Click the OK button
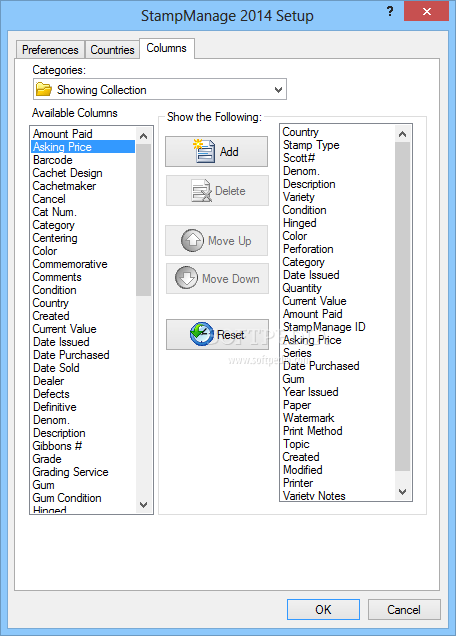This screenshot has width=456, height=636. coord(323,609)
